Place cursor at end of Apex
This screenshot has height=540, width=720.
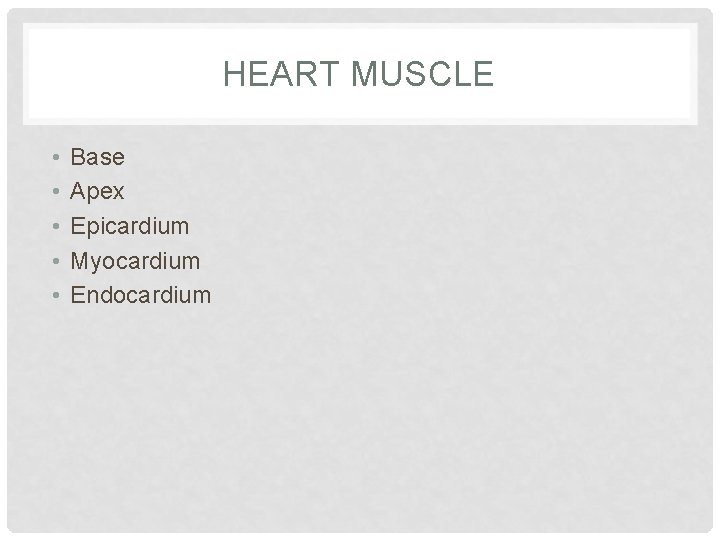(x=124, y=191)
